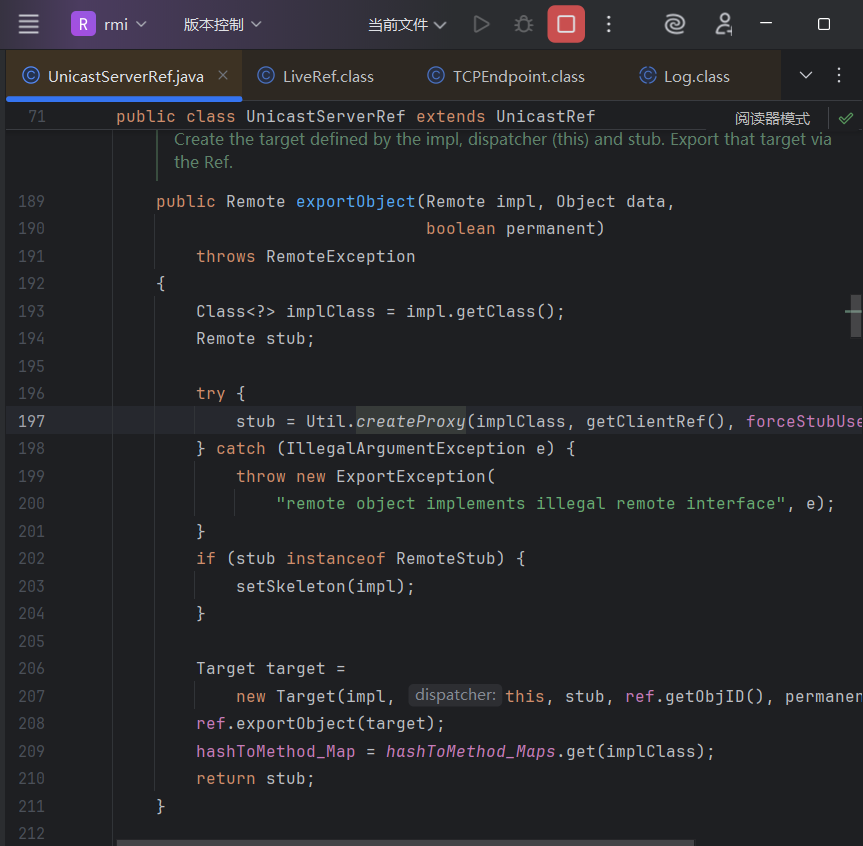Open the user account icon

coord(724,24)
